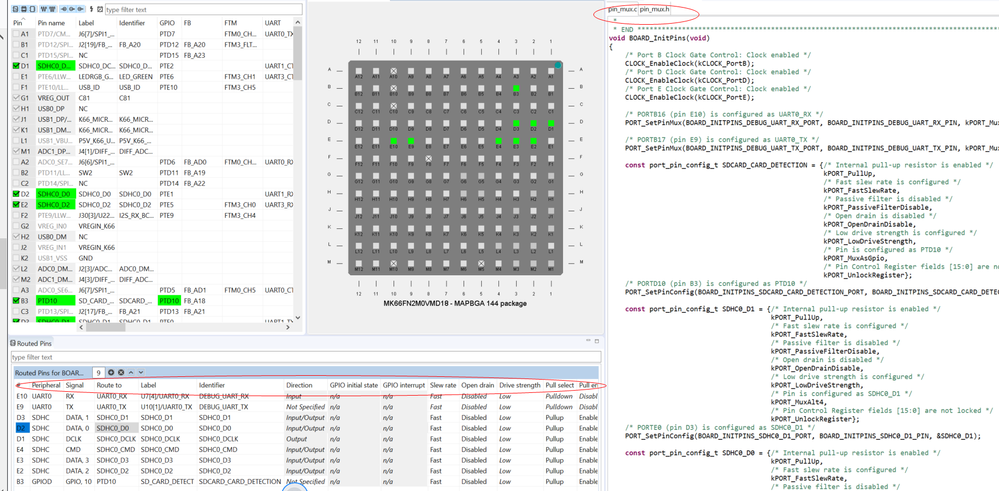Uncheck the D1 pin checkbox
The image size is (999, 491).
pos(15,66)
